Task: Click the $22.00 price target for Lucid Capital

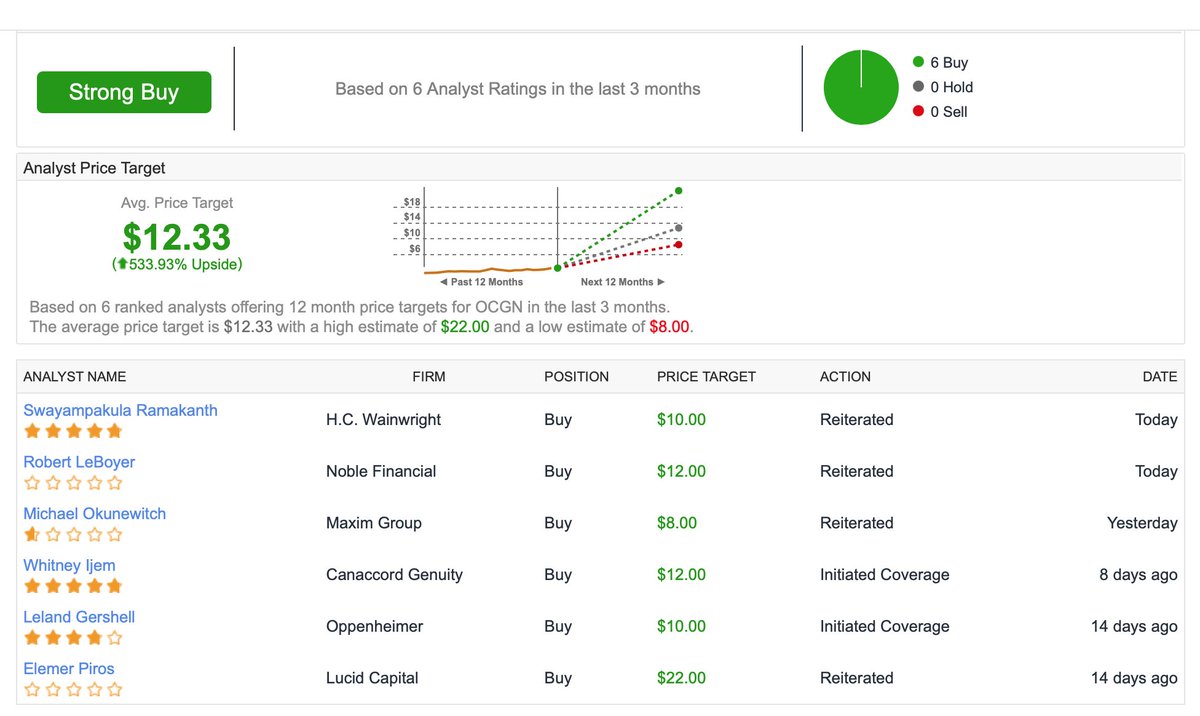Action: pos(681,678)
